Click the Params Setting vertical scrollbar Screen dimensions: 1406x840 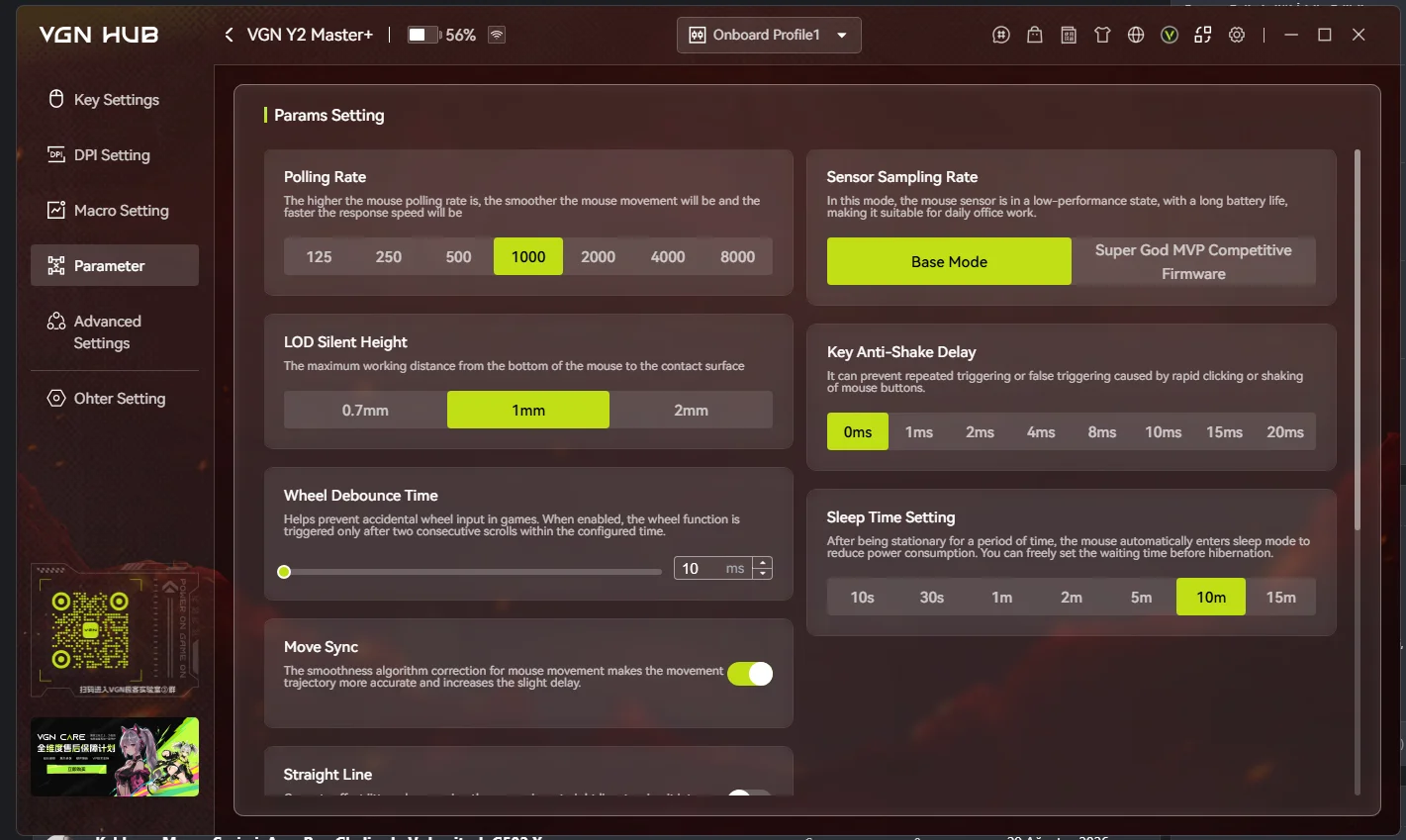tap(1358, 340)
